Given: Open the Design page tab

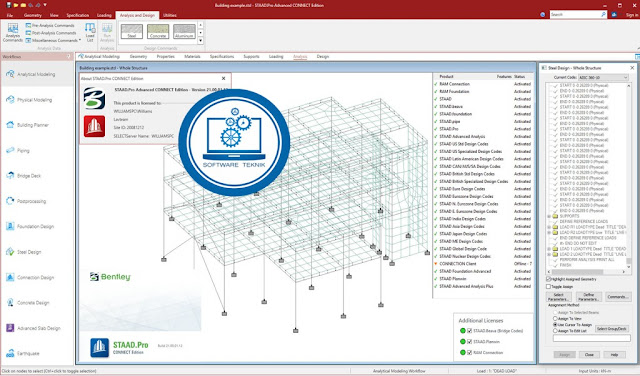Looking at the screenshot, I should click(x=322, y=56).
